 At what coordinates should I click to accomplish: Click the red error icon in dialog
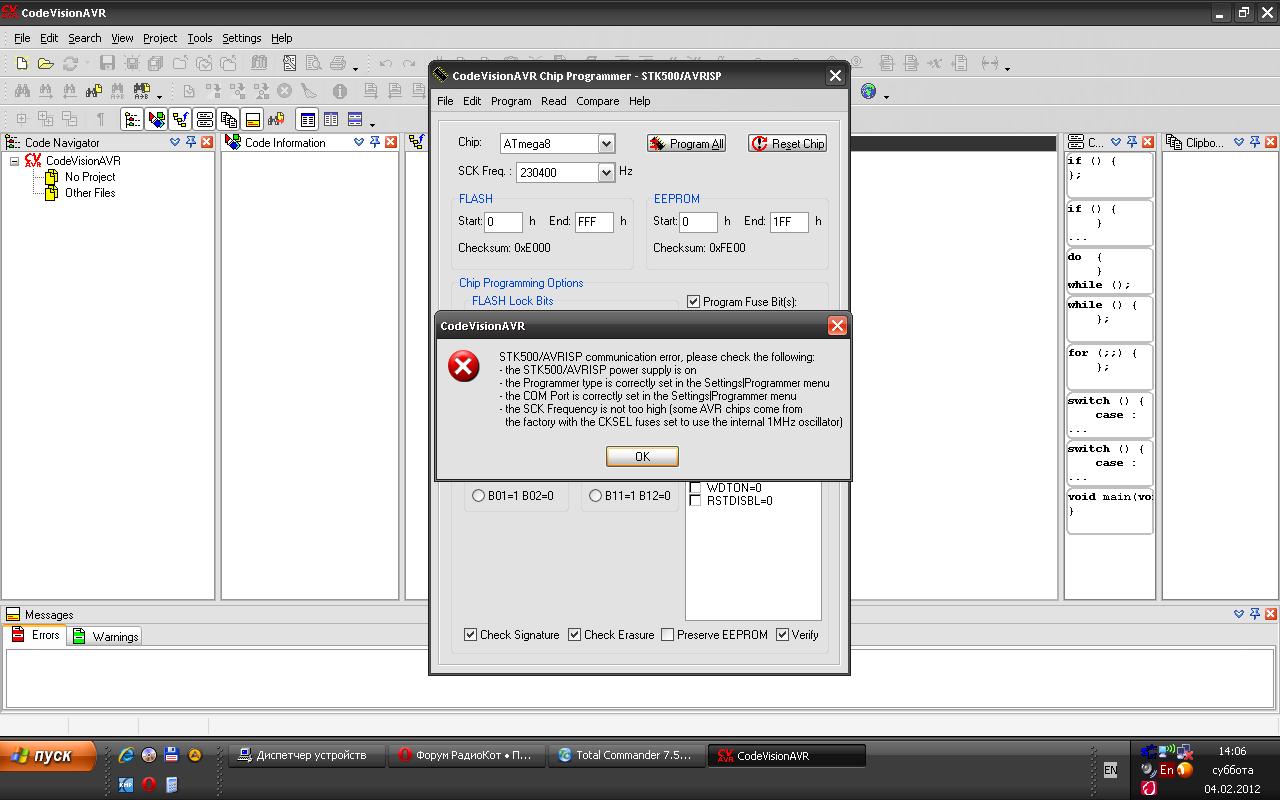(x=463, y=367)
